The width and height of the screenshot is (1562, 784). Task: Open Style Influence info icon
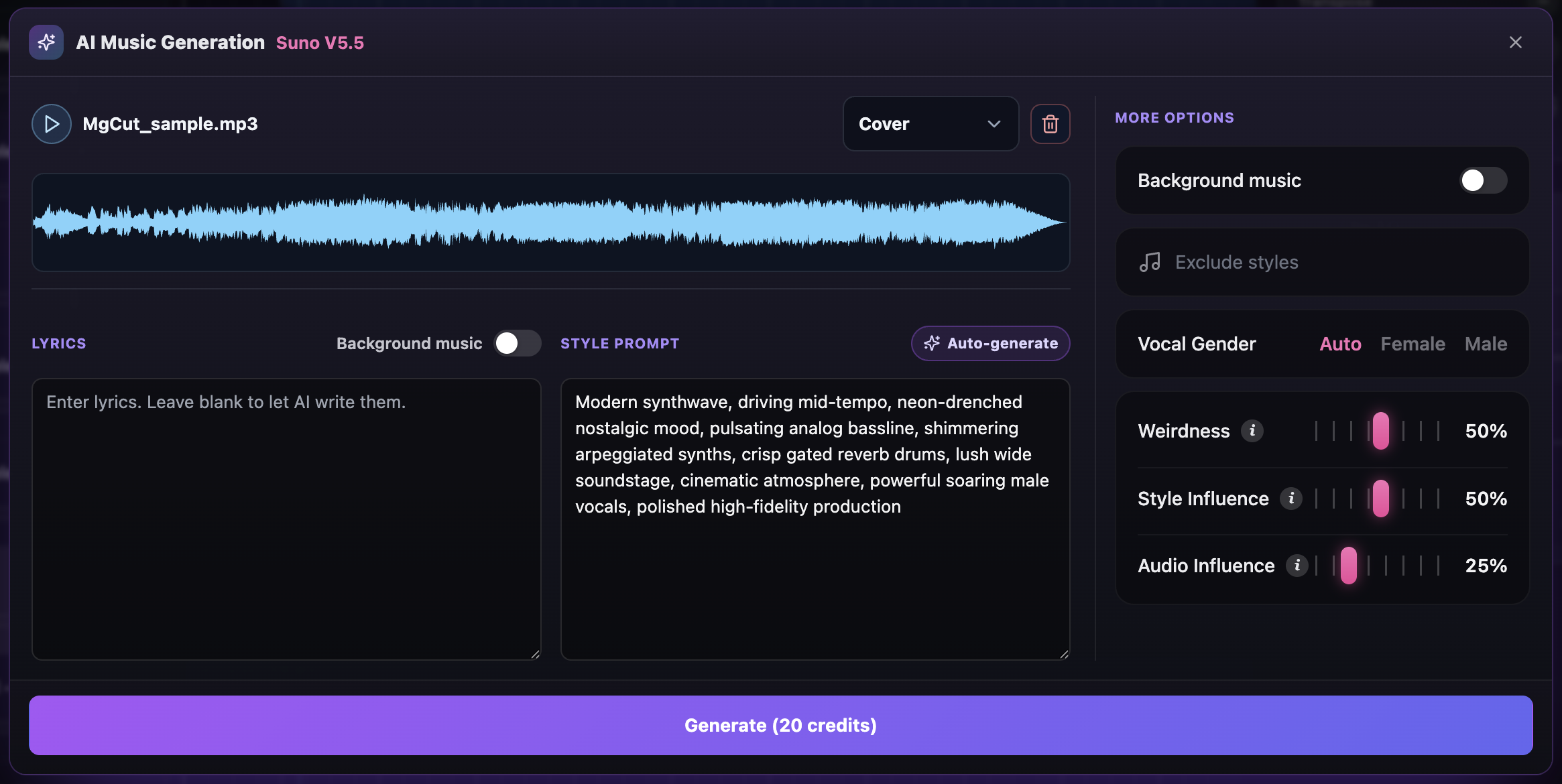click(1291, 499)
